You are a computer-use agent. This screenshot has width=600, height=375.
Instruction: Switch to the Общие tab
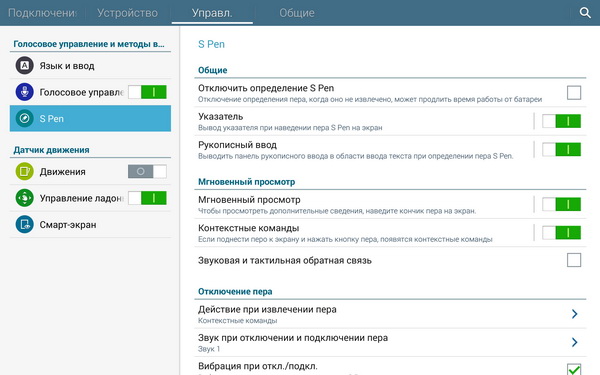click(x=297, y=13)
